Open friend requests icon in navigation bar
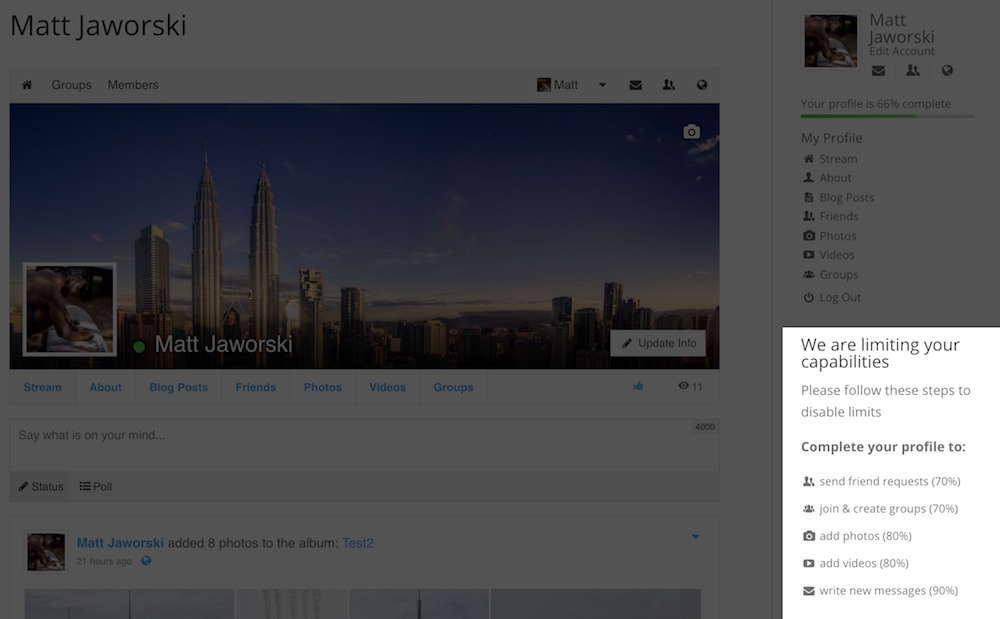 pyautogui.click(x=668, y=85)
